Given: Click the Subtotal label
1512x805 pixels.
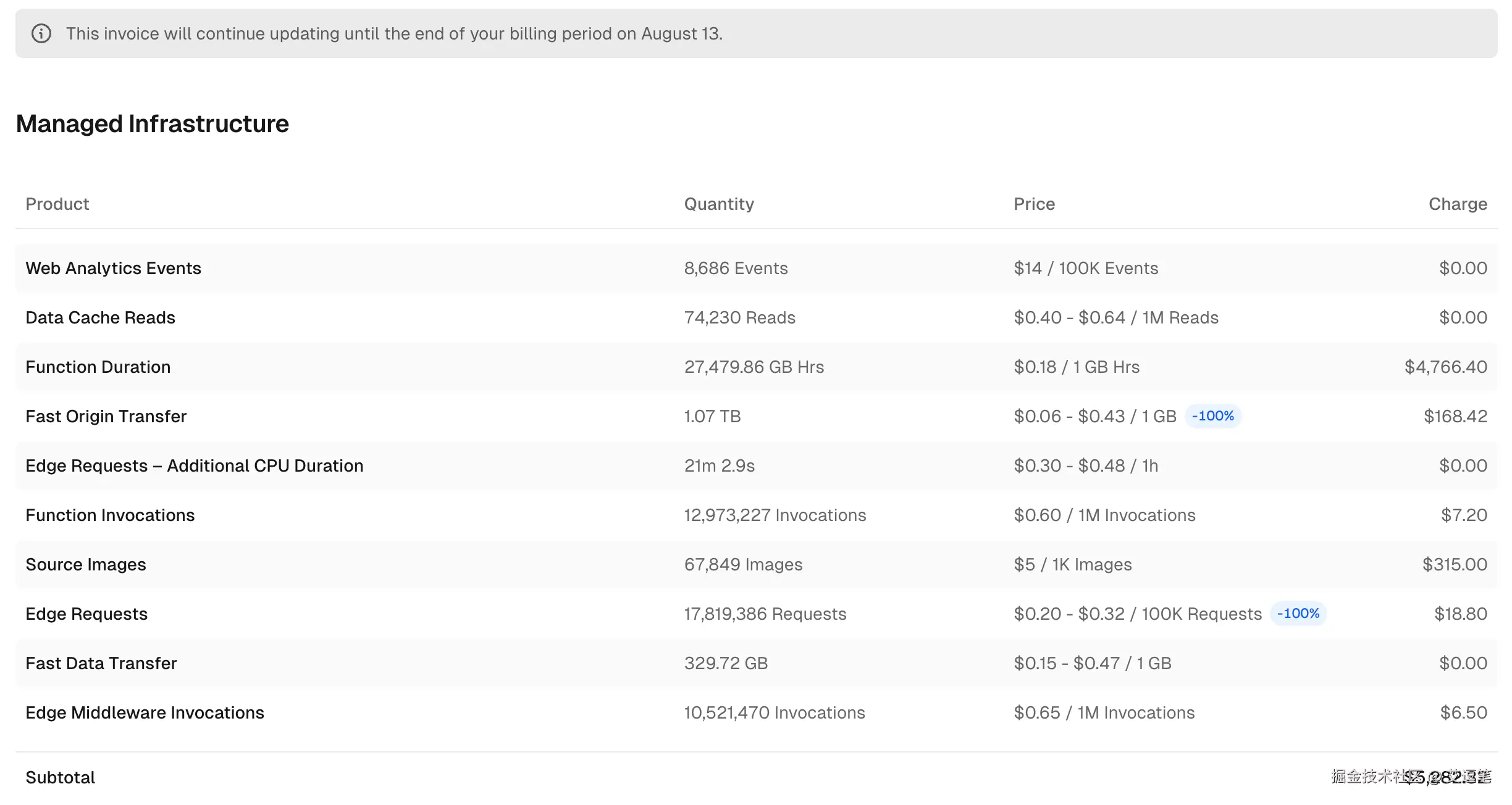Looking at the screenshot, I should coord(60,777).
